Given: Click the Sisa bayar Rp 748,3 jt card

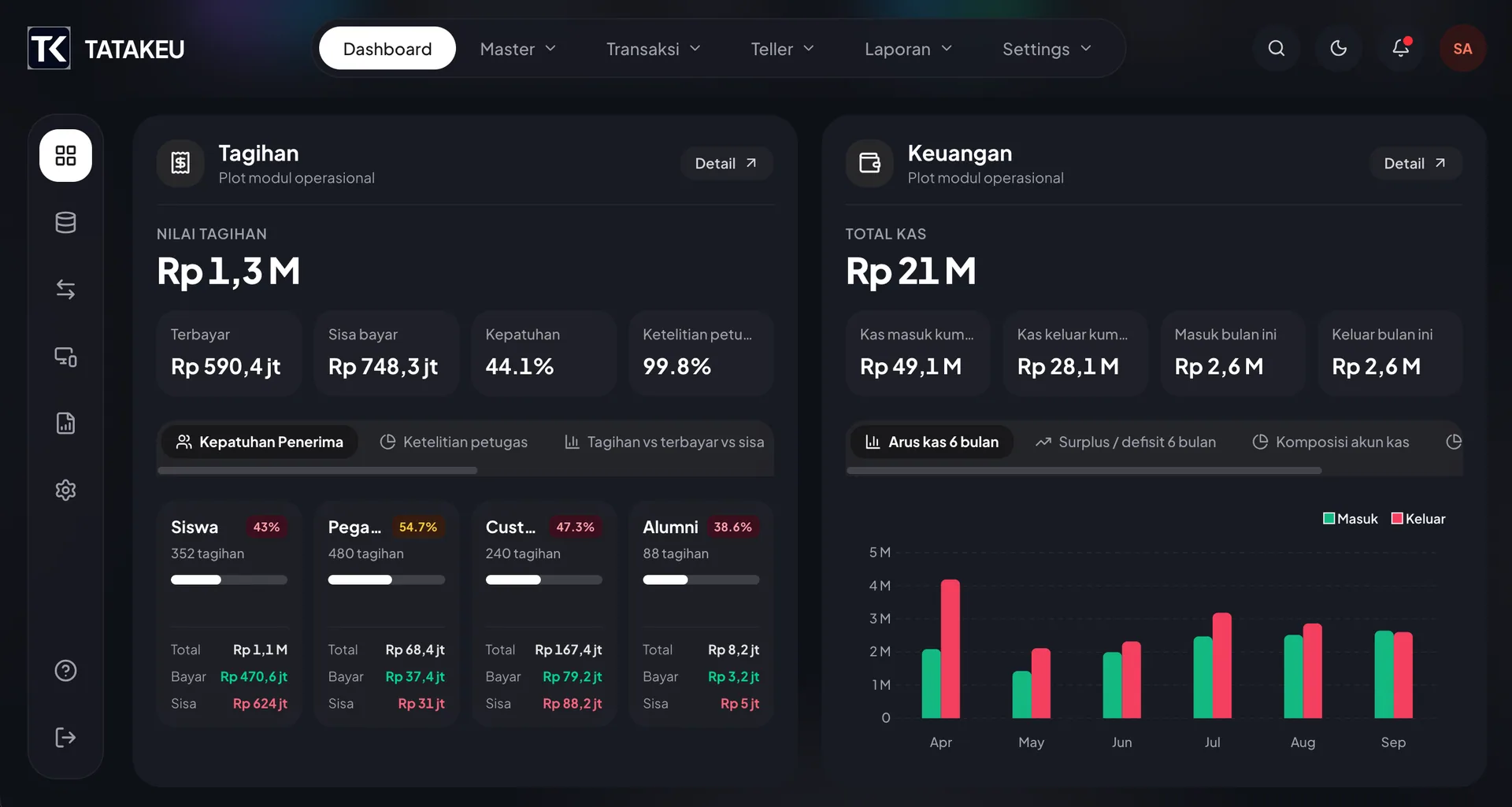Looking at the screenshot, I should point(387,353).
